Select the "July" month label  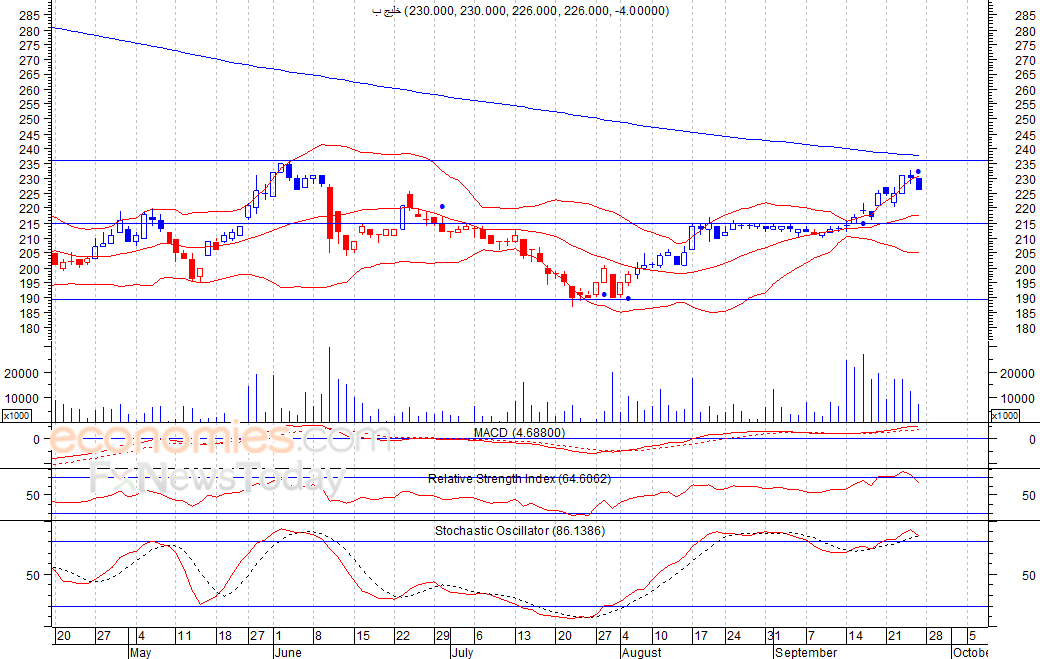[462, 652]
